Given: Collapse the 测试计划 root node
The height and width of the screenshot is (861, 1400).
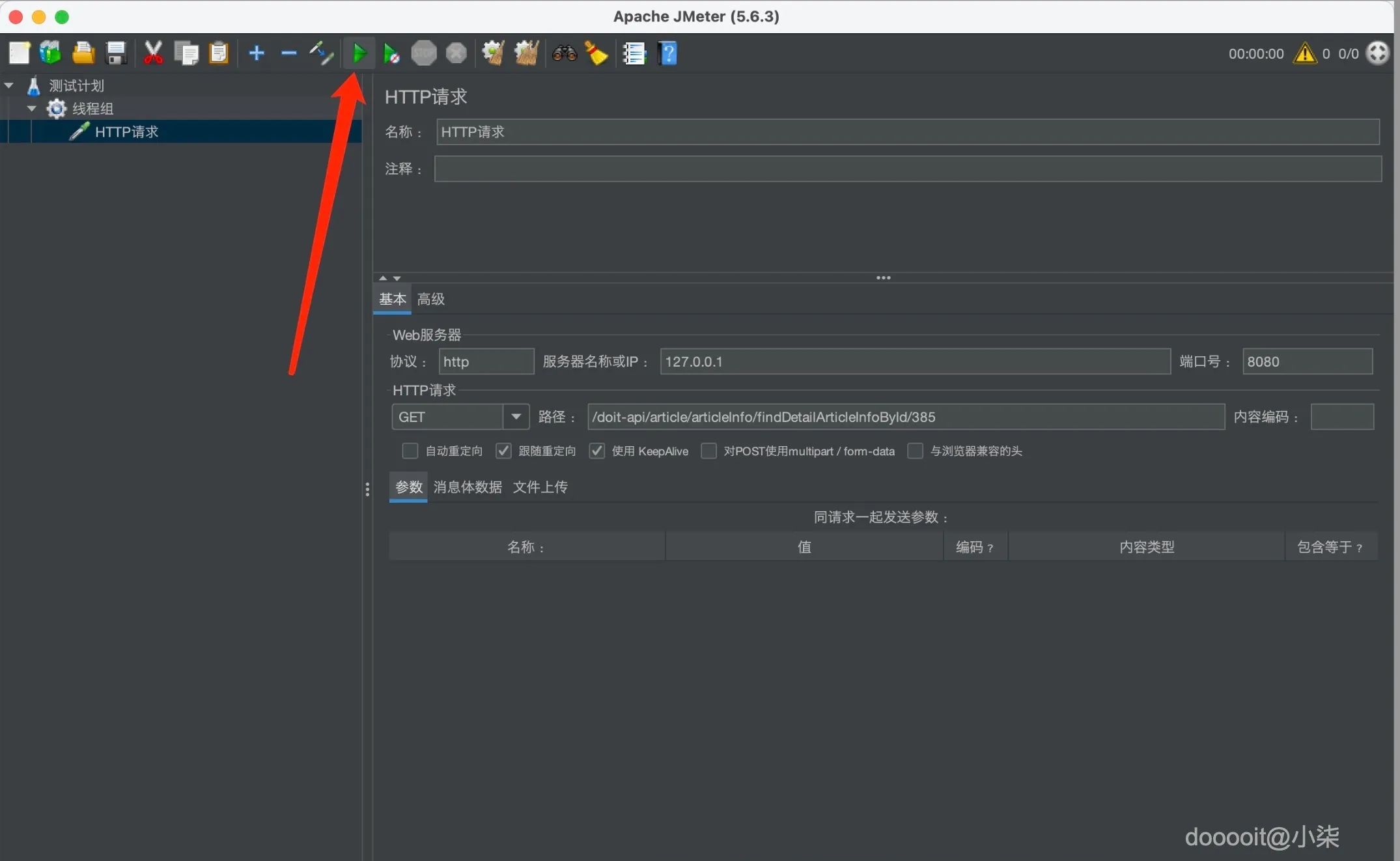Looking at the screenshot, I should [x=9, y=85].
